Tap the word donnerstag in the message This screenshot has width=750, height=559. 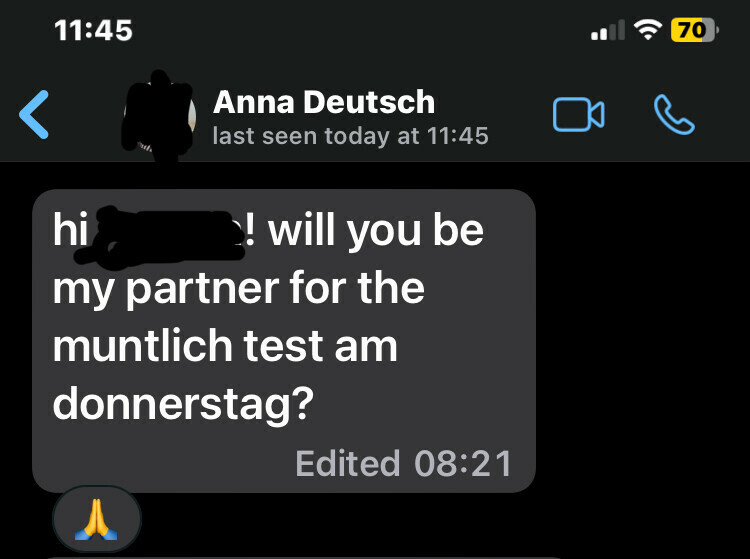click(183, 403)
